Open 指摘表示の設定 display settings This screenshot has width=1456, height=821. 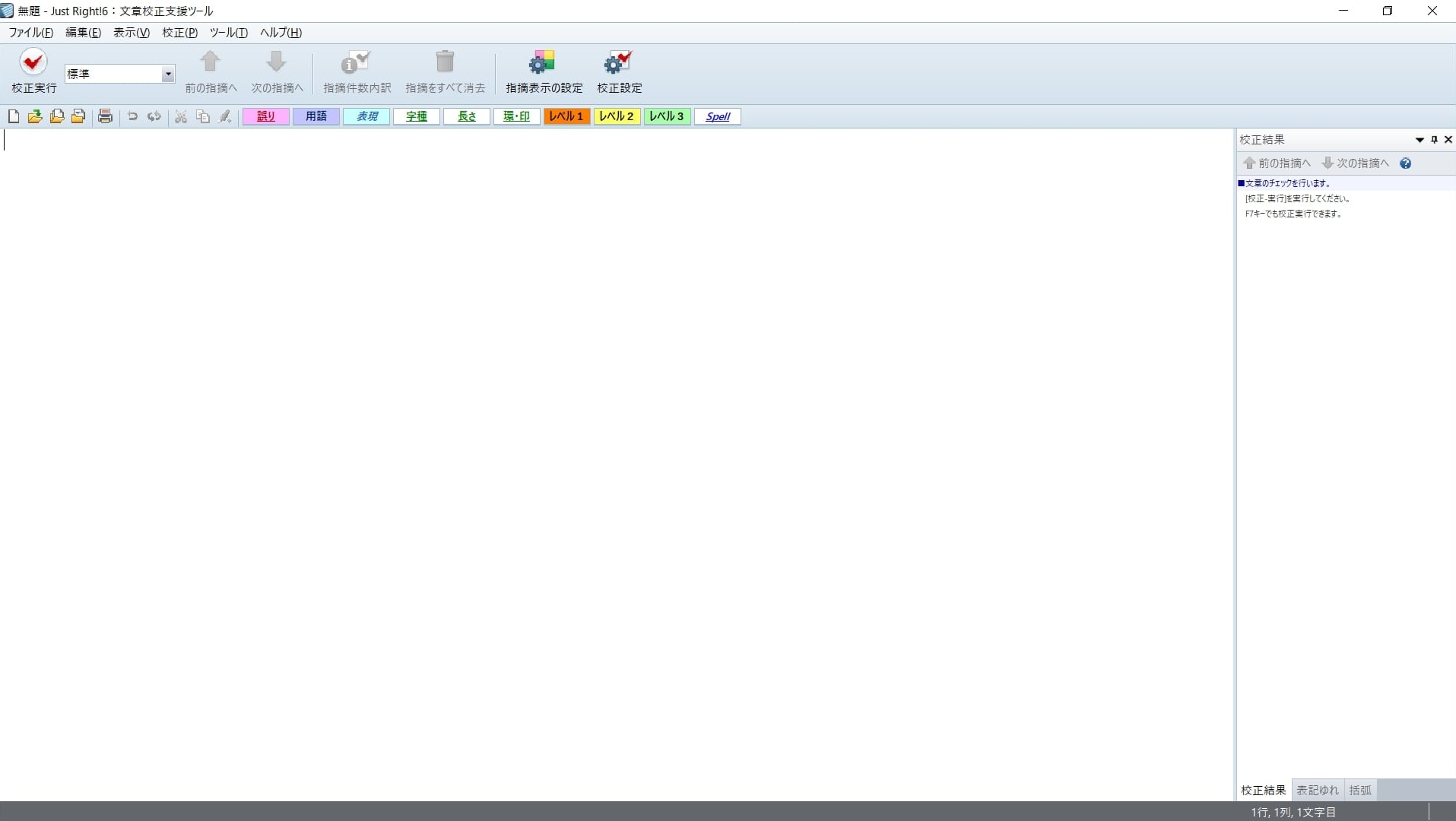pos(544,71)
